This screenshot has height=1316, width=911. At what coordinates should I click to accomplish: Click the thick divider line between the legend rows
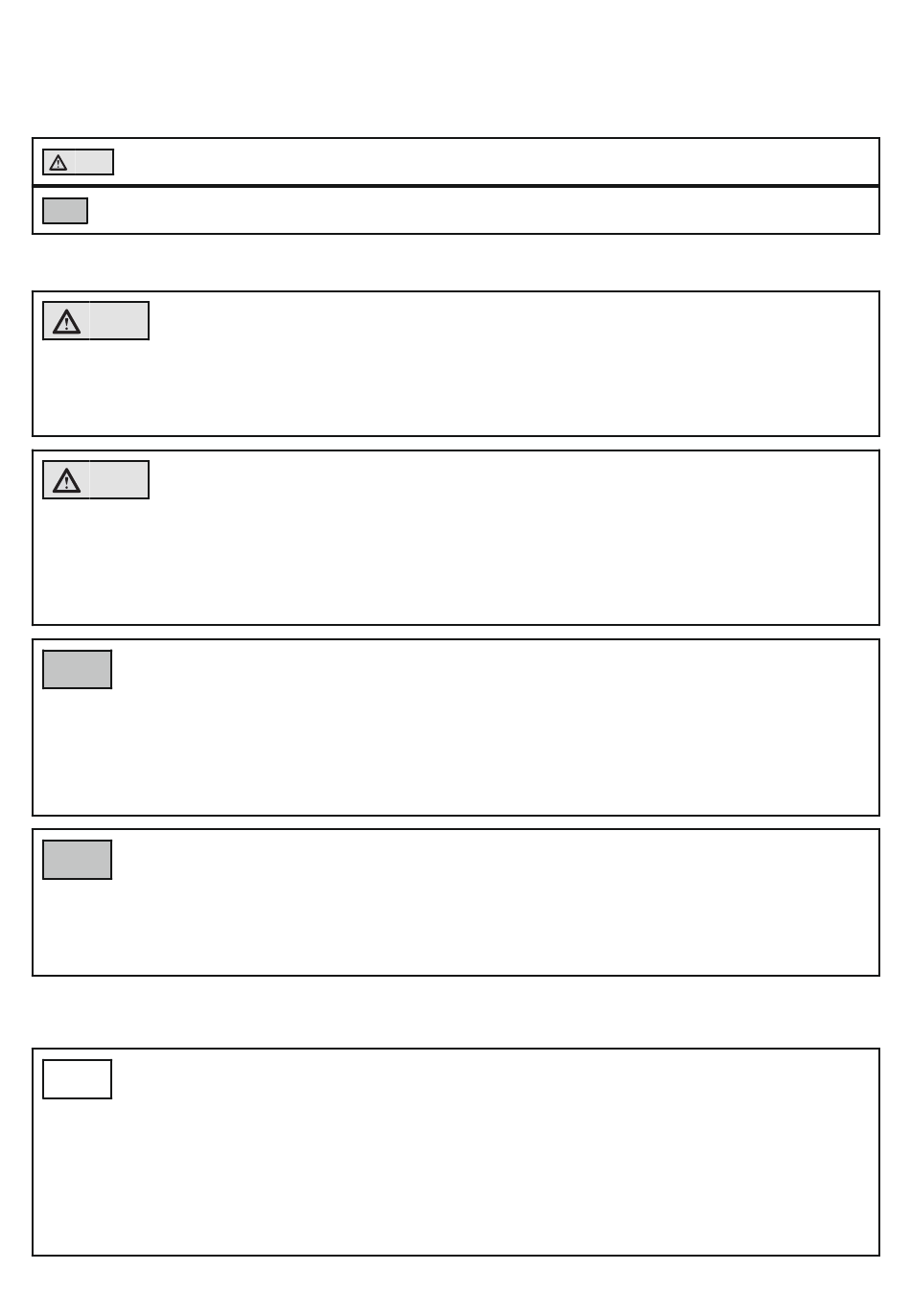point(455,186)
